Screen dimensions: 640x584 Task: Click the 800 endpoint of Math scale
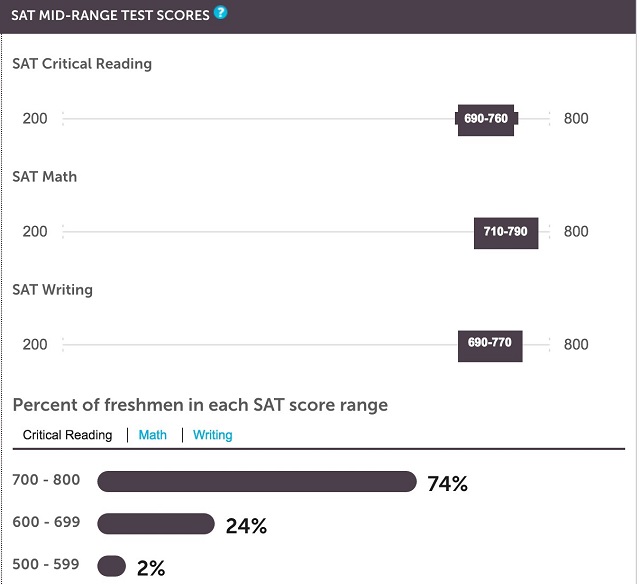coord(576,232)
